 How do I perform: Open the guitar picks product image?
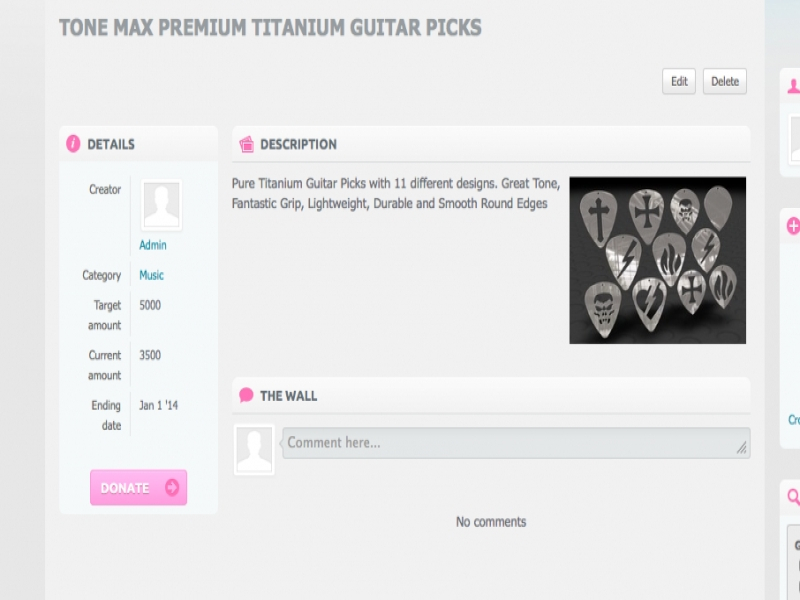click(657, 260)
